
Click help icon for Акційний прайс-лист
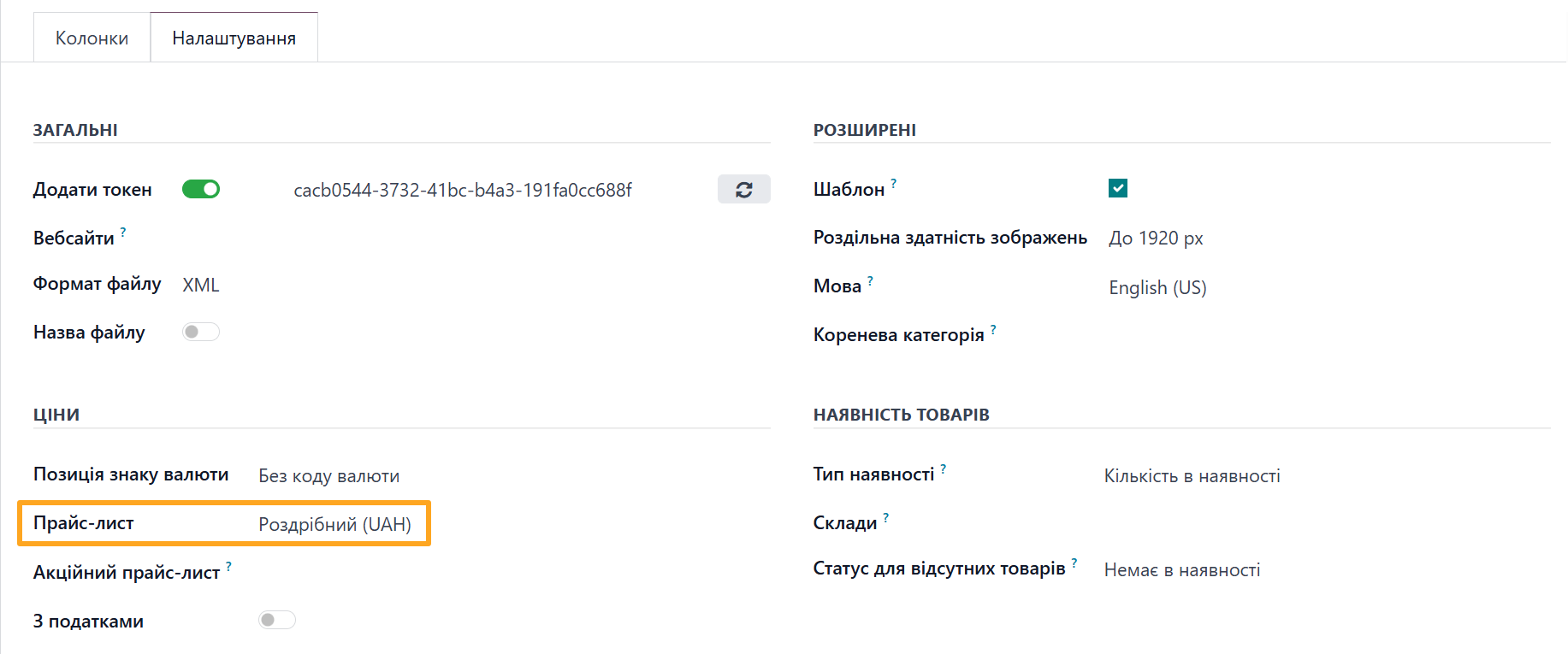click(x=228, y=566)
